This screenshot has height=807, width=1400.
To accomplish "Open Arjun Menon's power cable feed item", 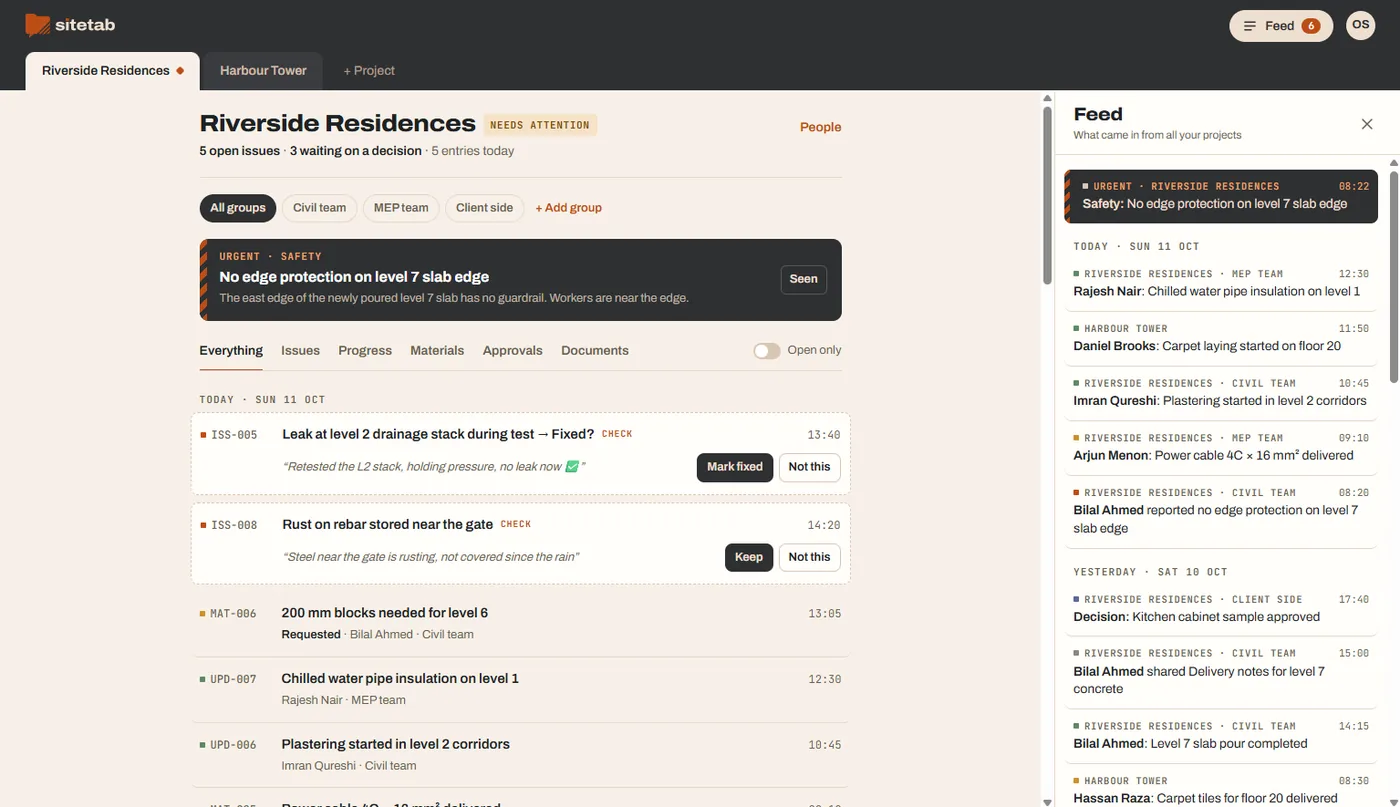I will coord(1221,447).
